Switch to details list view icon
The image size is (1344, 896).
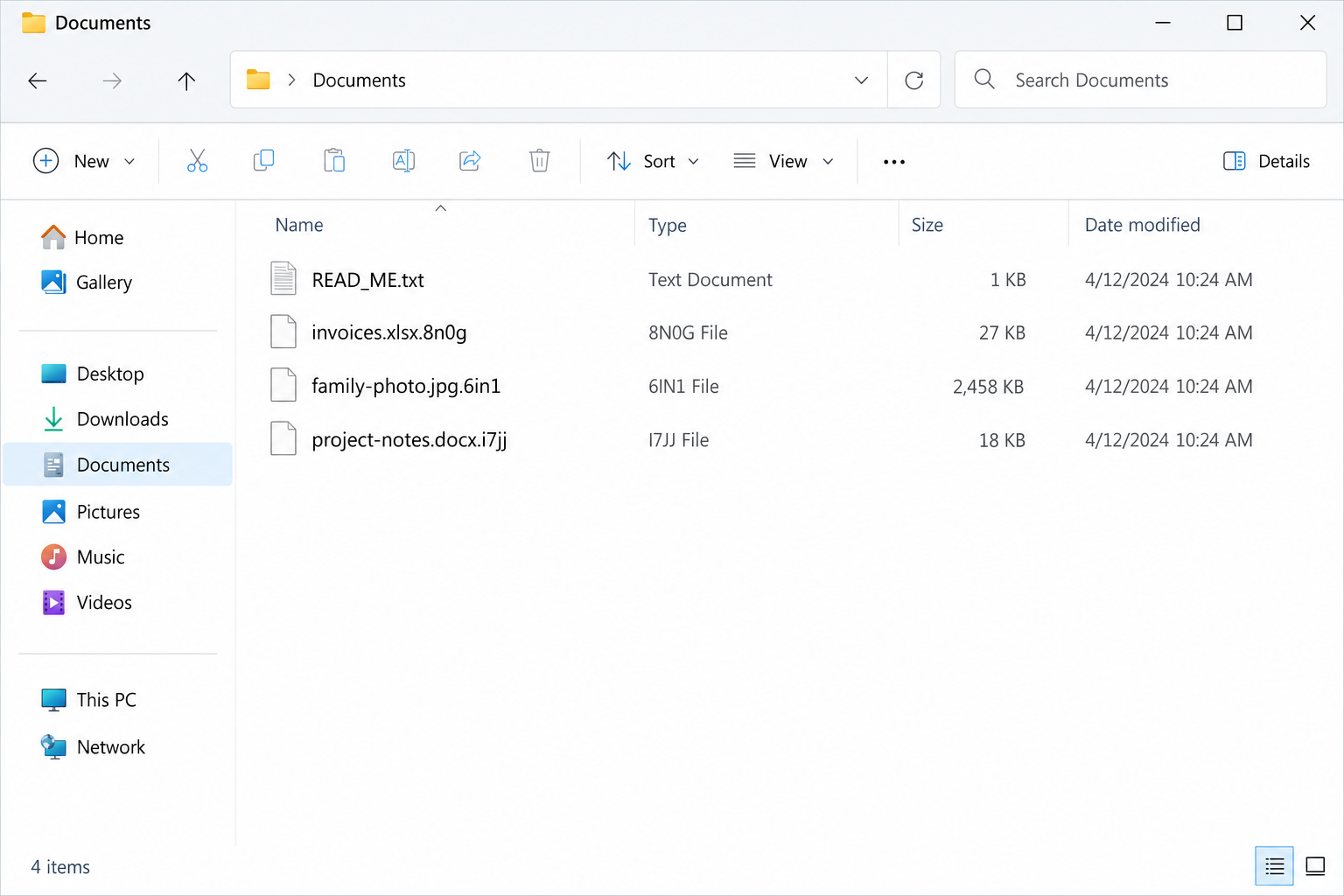1274,866
